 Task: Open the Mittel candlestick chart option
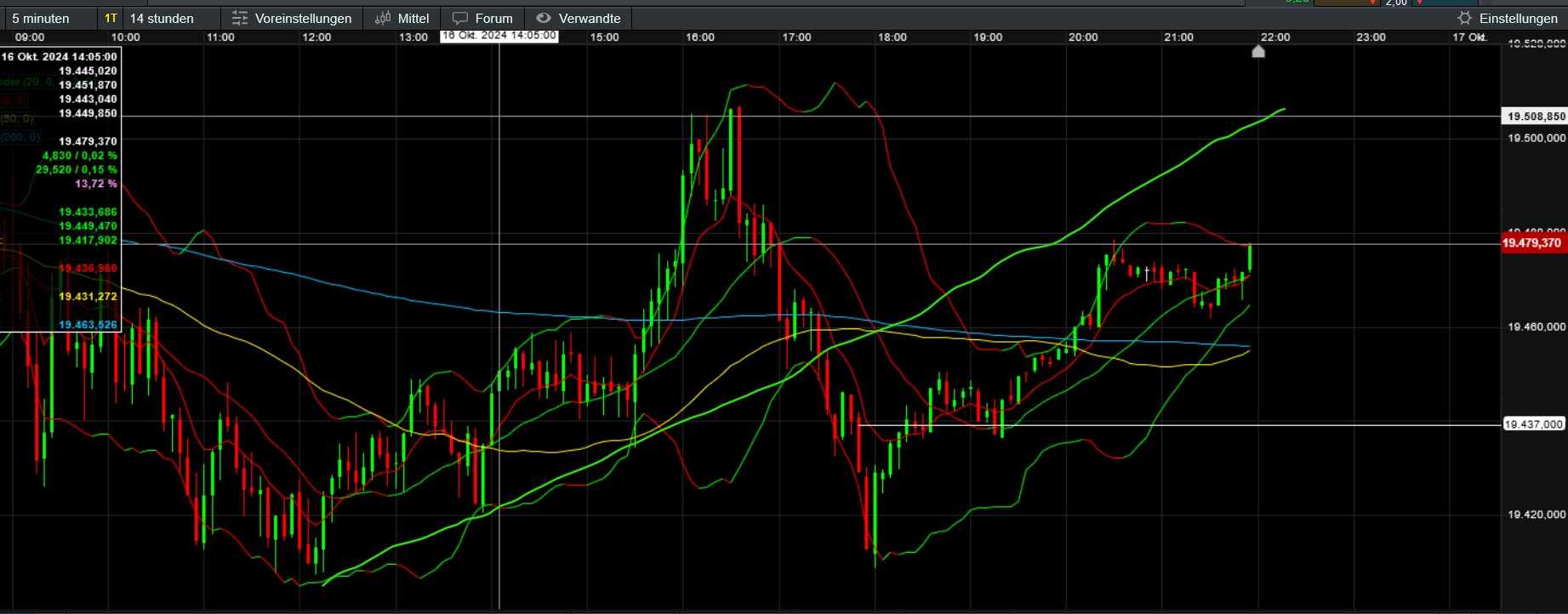(x=402, y=18)
